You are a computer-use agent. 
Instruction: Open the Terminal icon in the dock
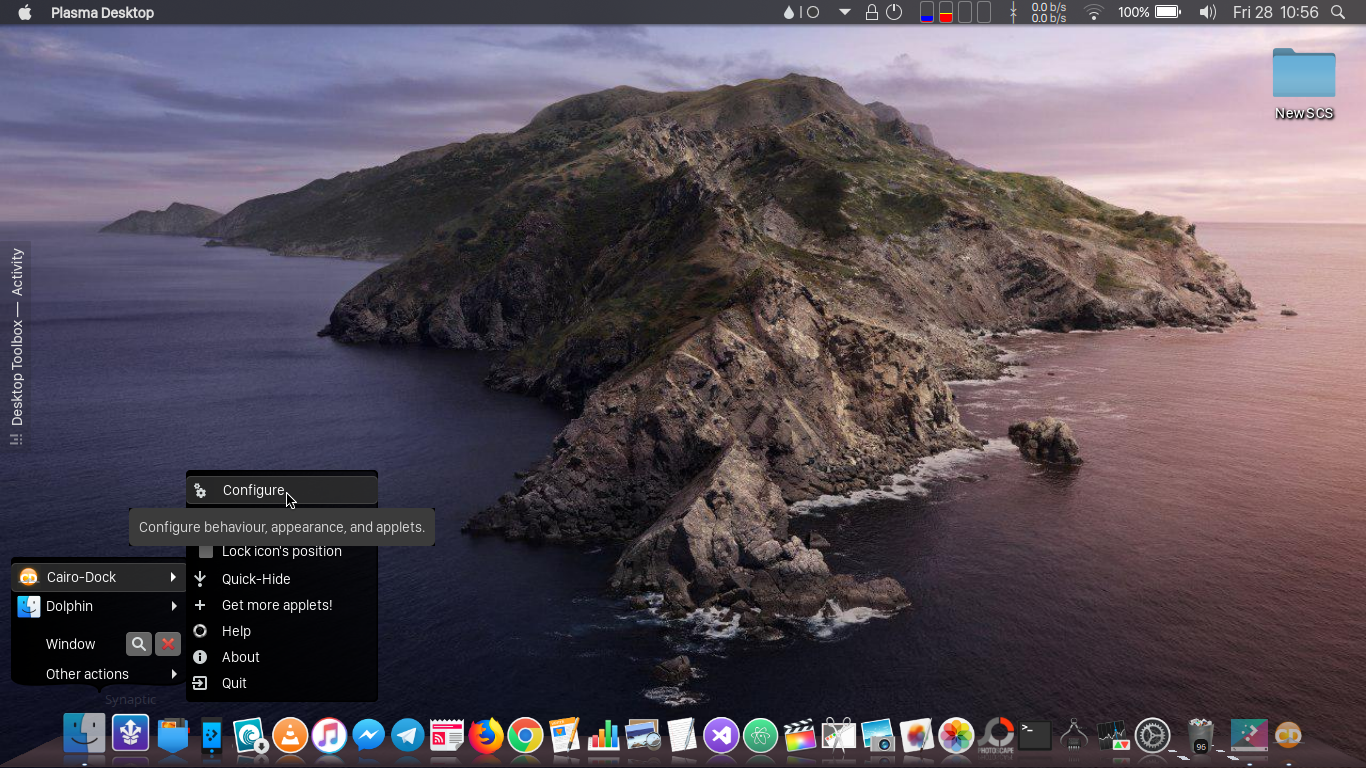(x=1034, y=736)
